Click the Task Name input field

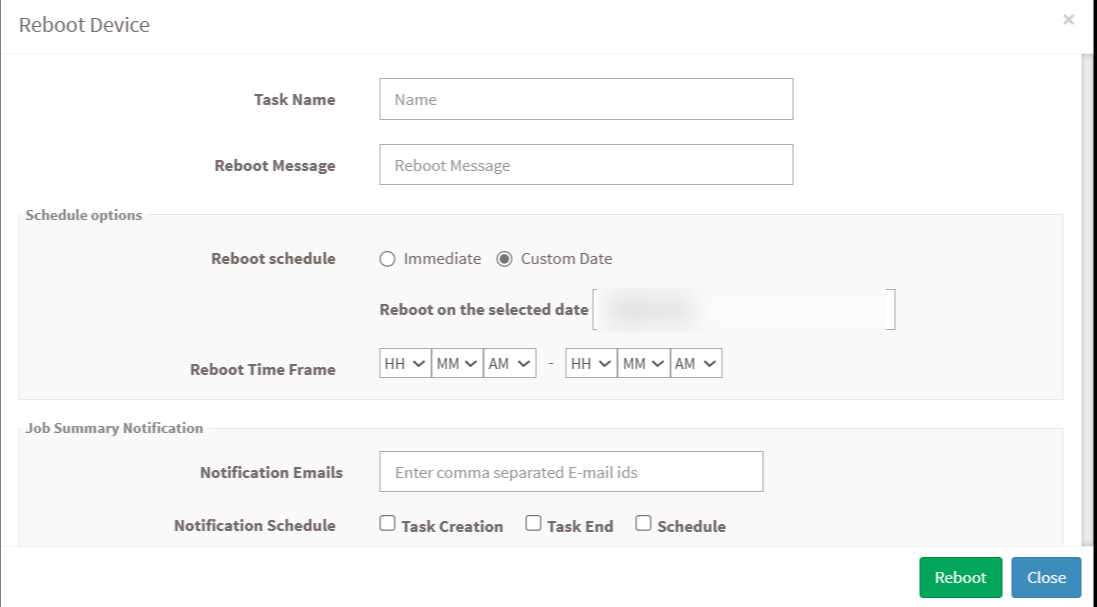586,99
